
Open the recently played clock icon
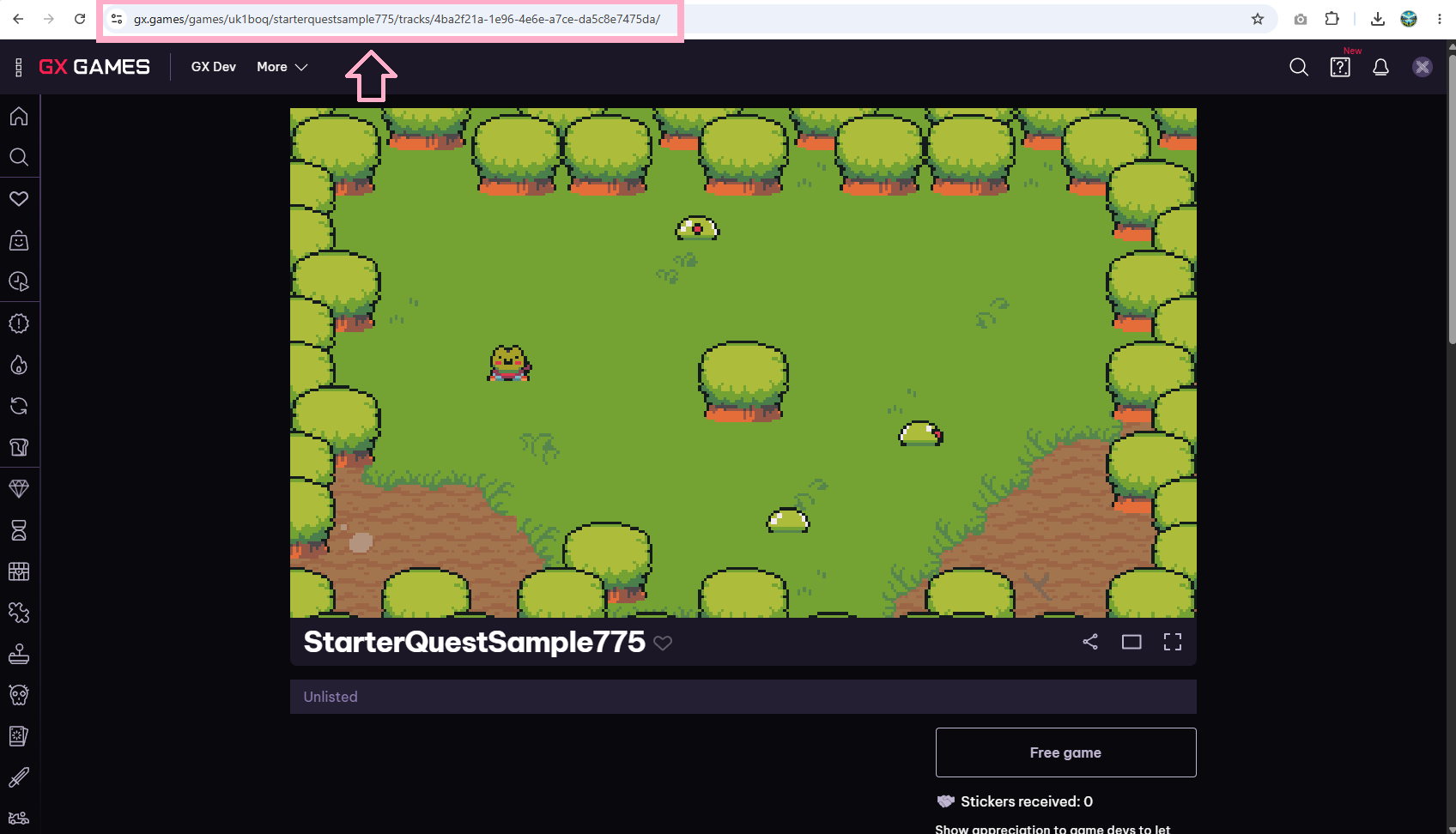tap(19, 281)
